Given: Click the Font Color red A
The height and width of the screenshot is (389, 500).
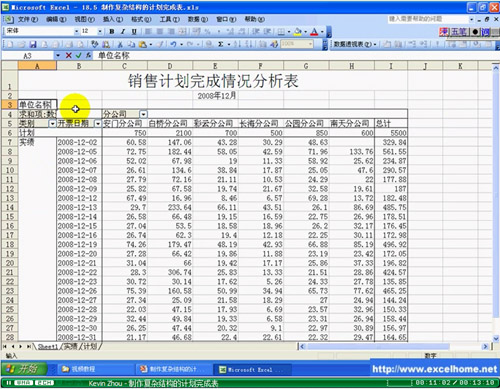Looking at the screenshot, I should tap(314, 32).
